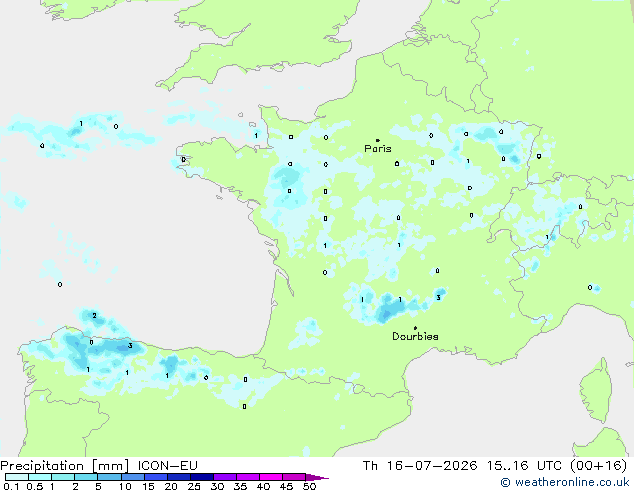Click the purple arrow tip above 50 mm

pos(317,477)
